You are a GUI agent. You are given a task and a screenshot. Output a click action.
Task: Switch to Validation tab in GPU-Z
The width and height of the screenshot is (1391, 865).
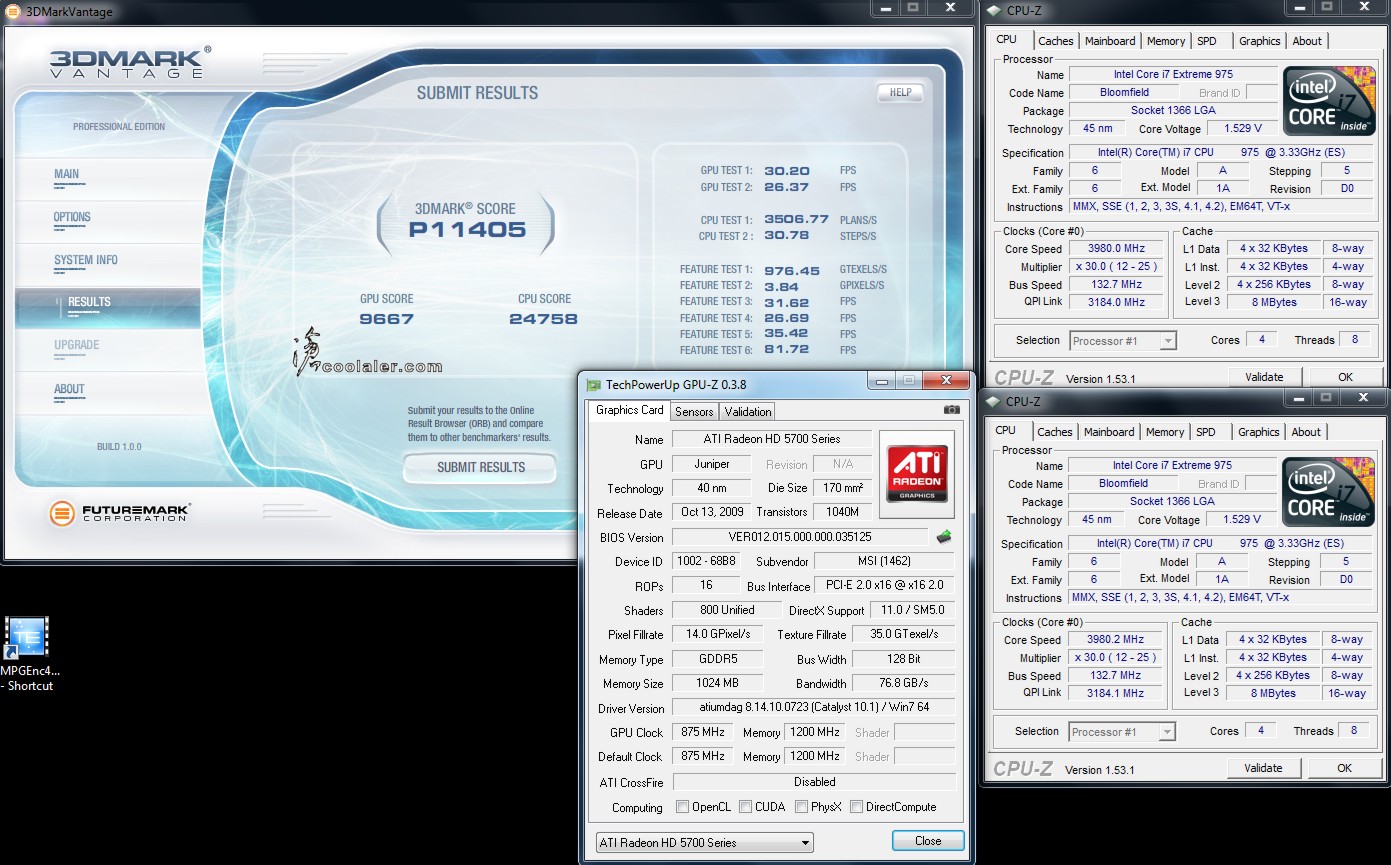(748, 411)
